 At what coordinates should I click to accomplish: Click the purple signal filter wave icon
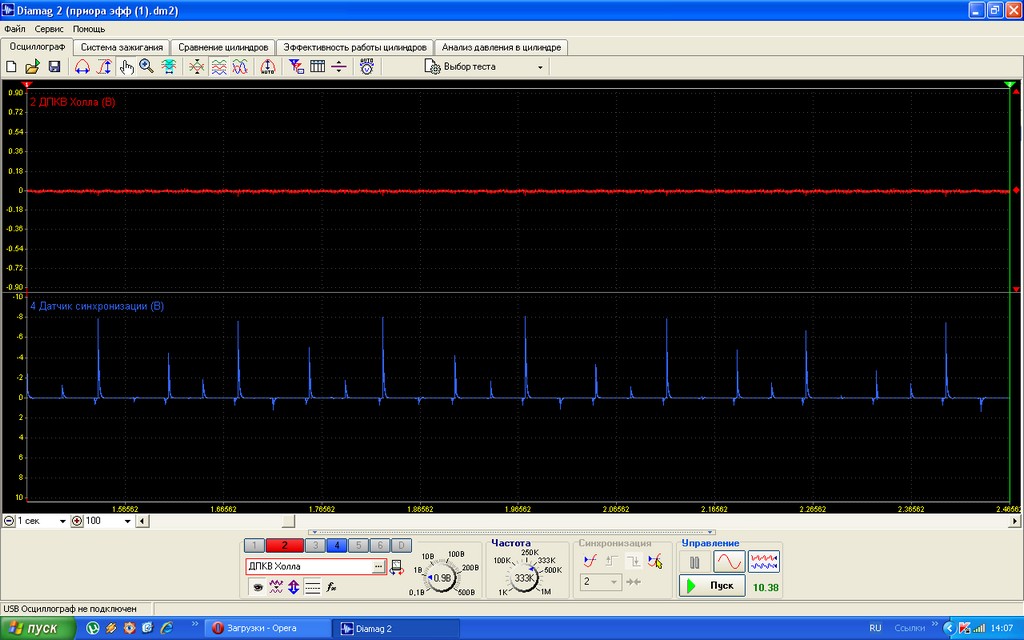(x=276, y=587)
